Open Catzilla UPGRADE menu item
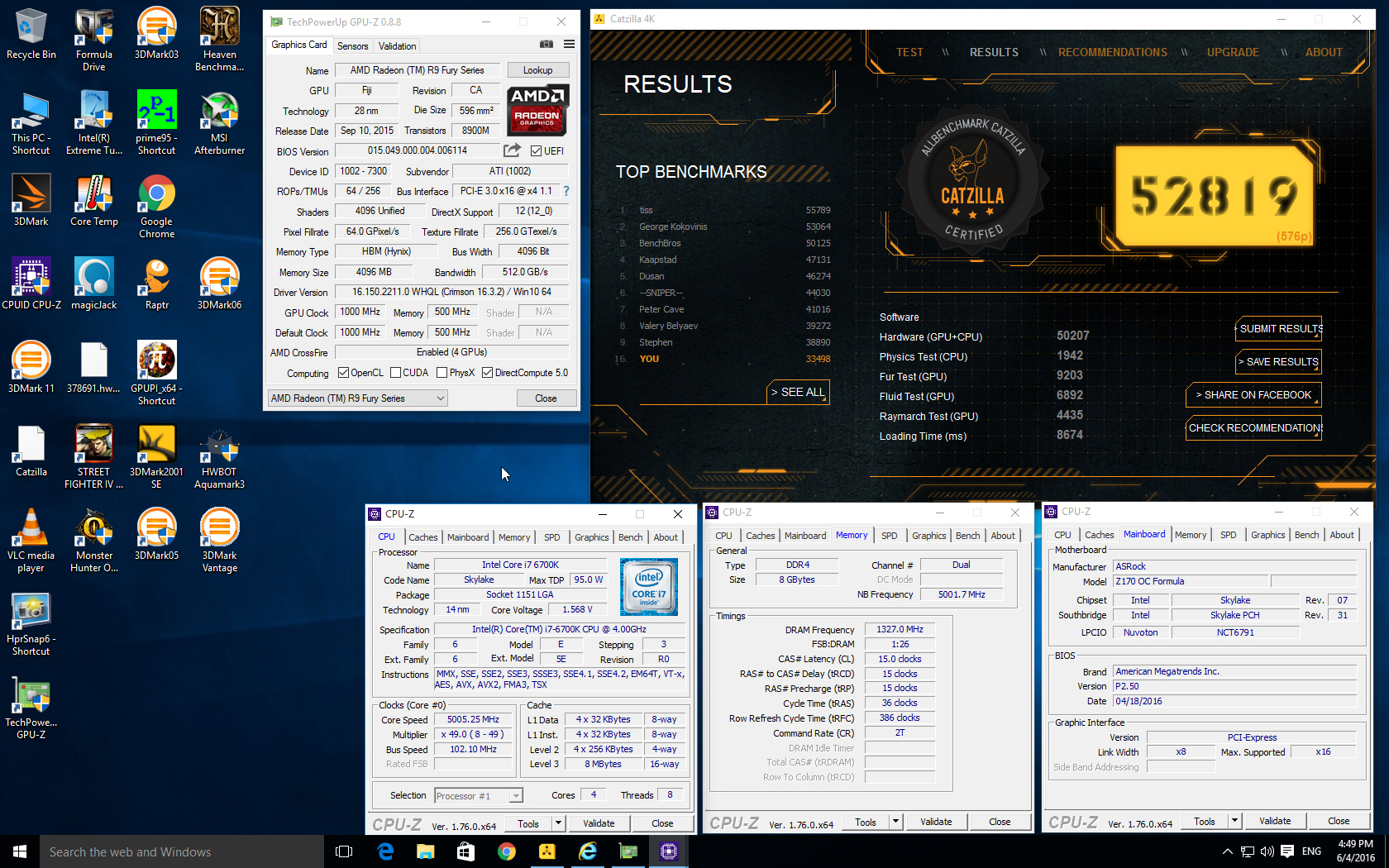This screenshot has width=1389, height=868. 1233,52
